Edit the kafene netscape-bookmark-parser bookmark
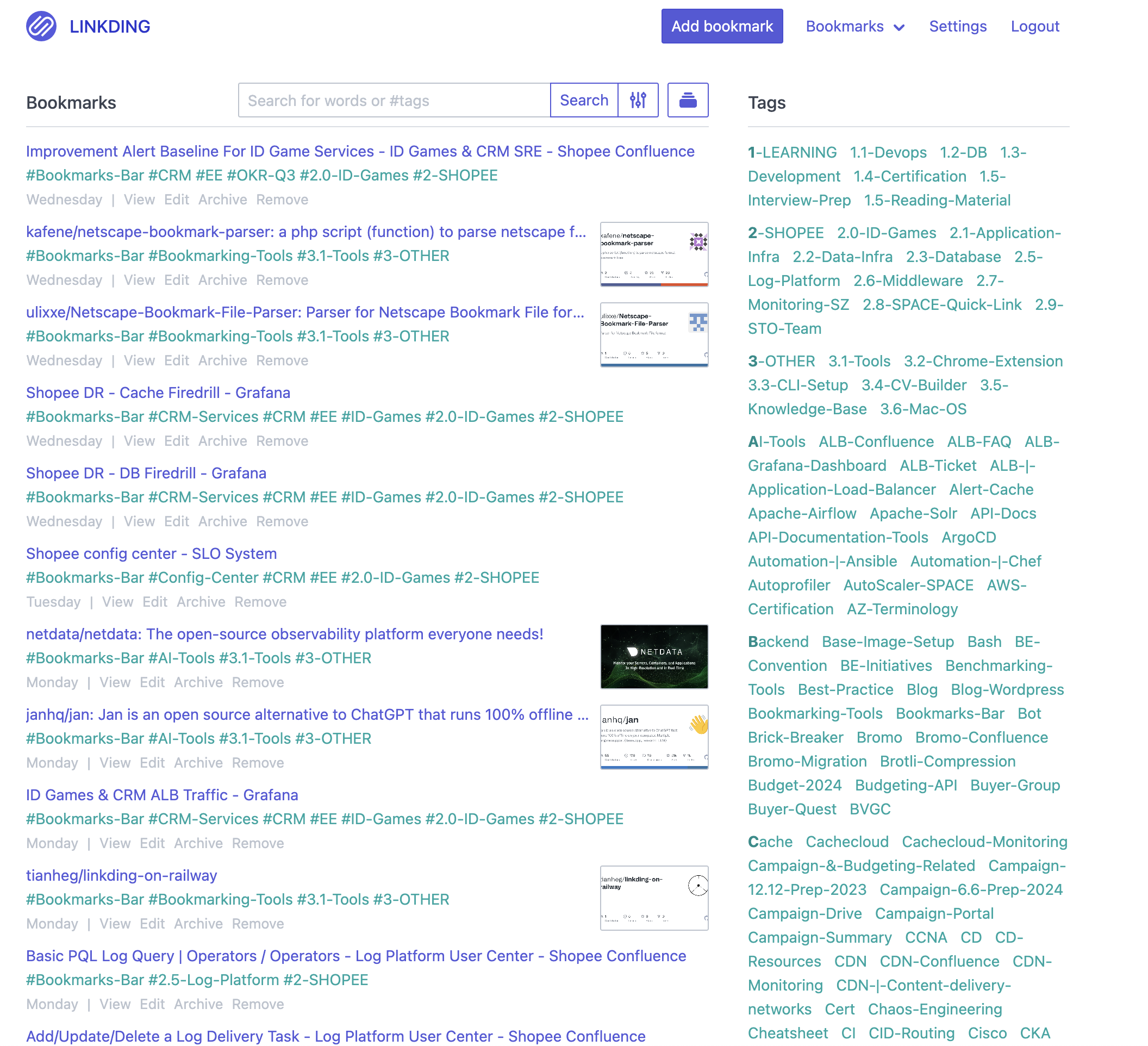The image size is (1148, 1046). click(177, 280)
